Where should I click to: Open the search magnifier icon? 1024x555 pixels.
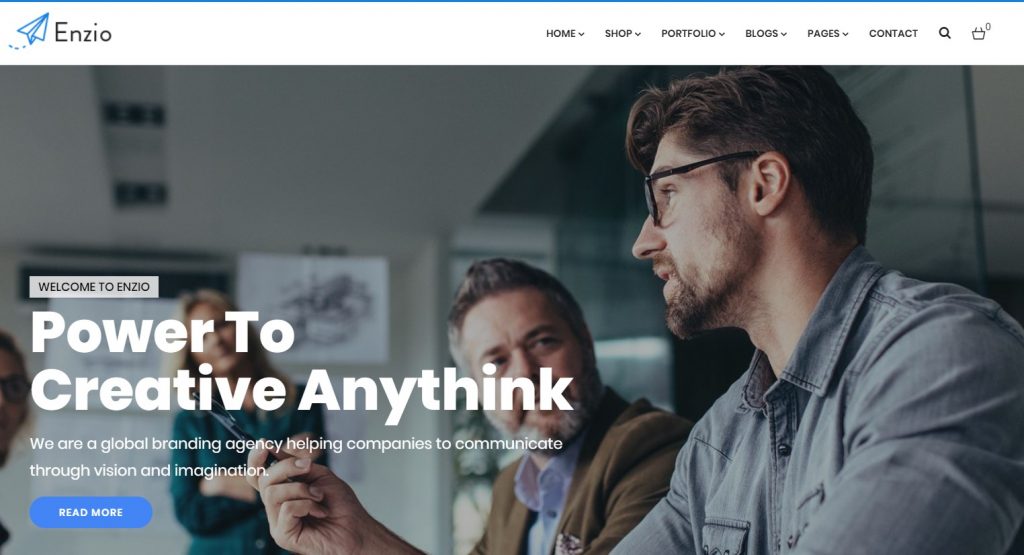(944, 33)
